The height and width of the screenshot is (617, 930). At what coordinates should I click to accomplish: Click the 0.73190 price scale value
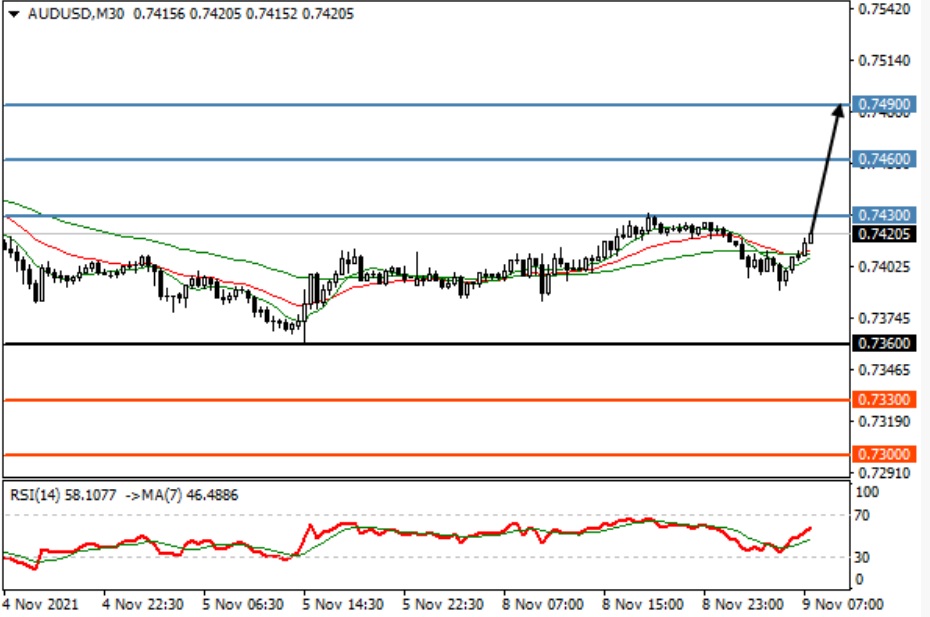point(884,422)
